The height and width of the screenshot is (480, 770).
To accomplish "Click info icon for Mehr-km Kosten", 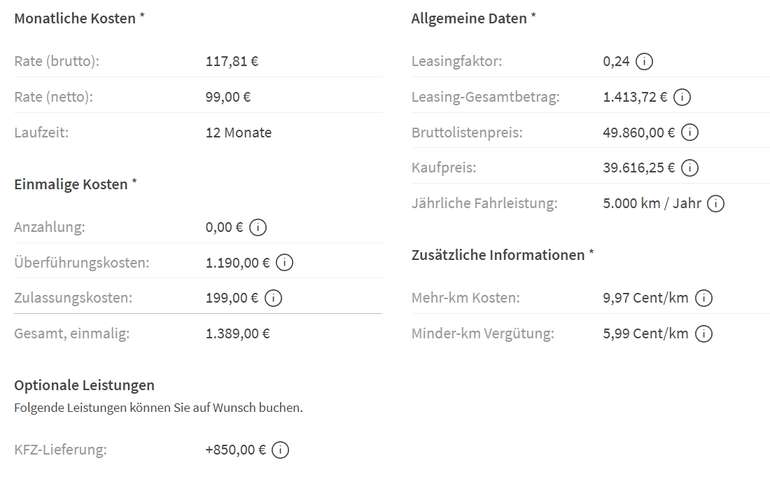I will [704, 298].
